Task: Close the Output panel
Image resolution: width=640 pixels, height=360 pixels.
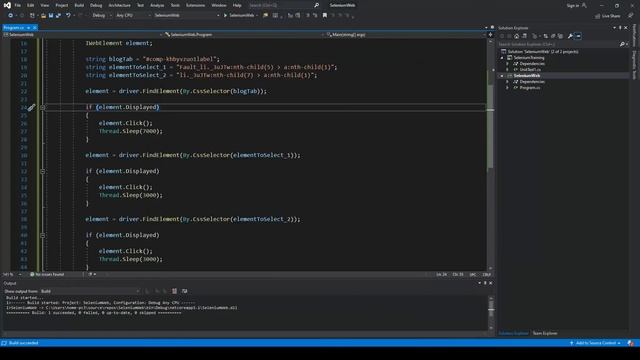Action: click(491, 283)
